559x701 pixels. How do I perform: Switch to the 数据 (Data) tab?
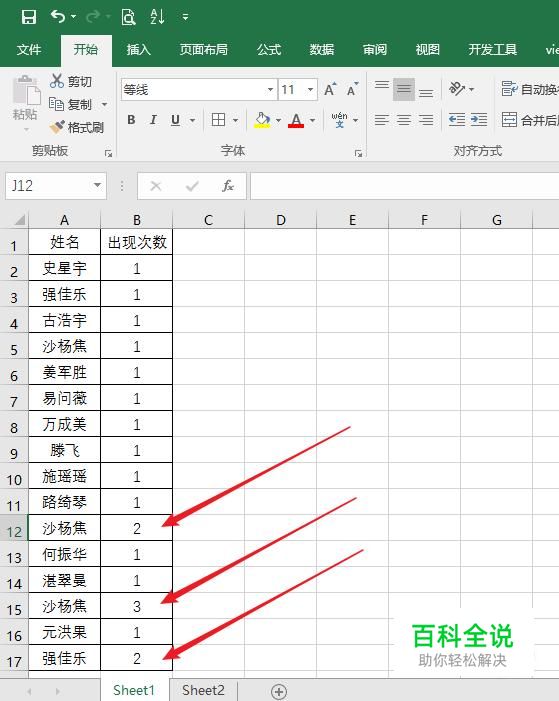click(322, 49)
